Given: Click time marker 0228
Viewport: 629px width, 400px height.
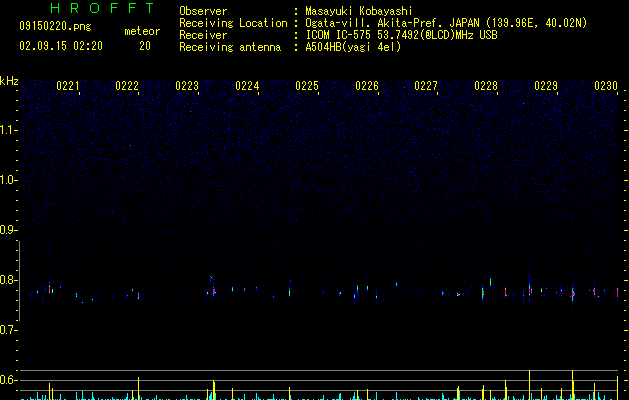Looking at the screenshot, I should click(486, 86).
